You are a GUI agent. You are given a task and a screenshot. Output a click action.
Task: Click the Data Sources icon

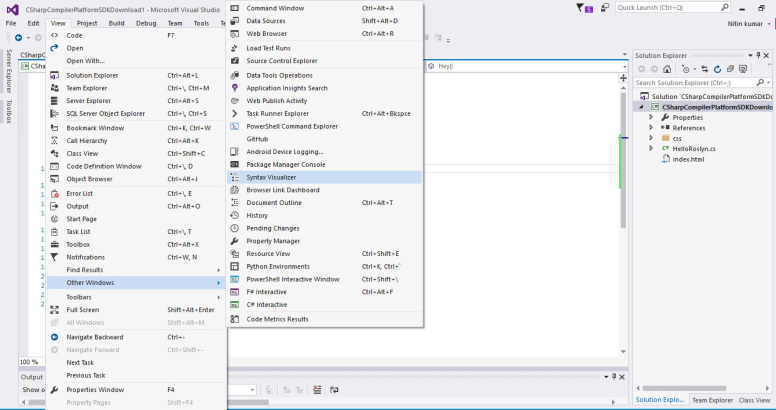click(x=235, y=21)
